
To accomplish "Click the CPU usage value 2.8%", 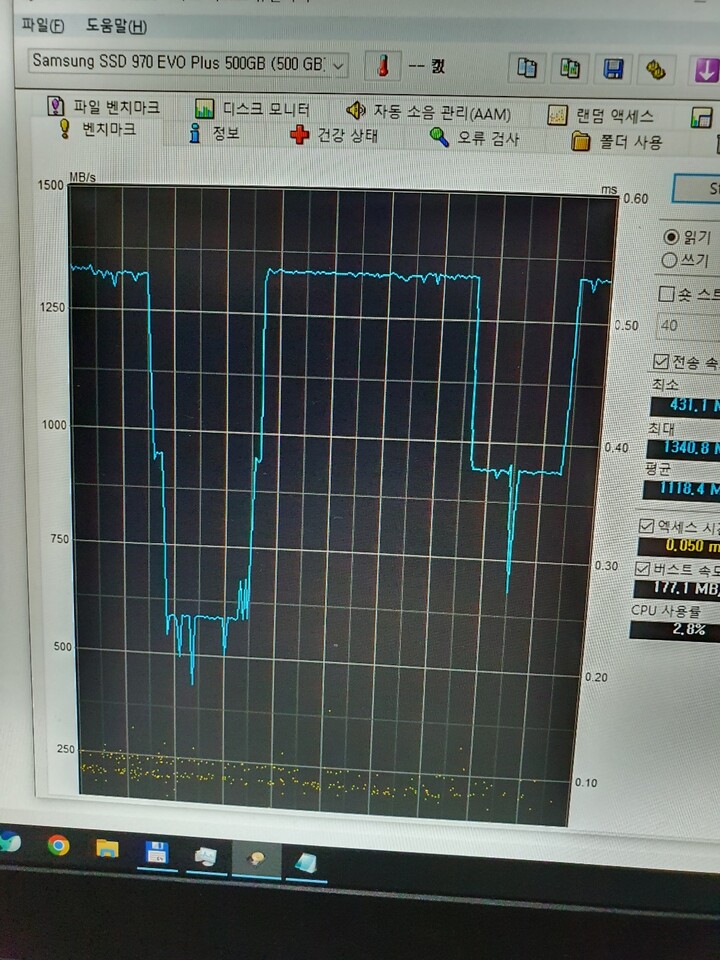I will coord(675,630).
